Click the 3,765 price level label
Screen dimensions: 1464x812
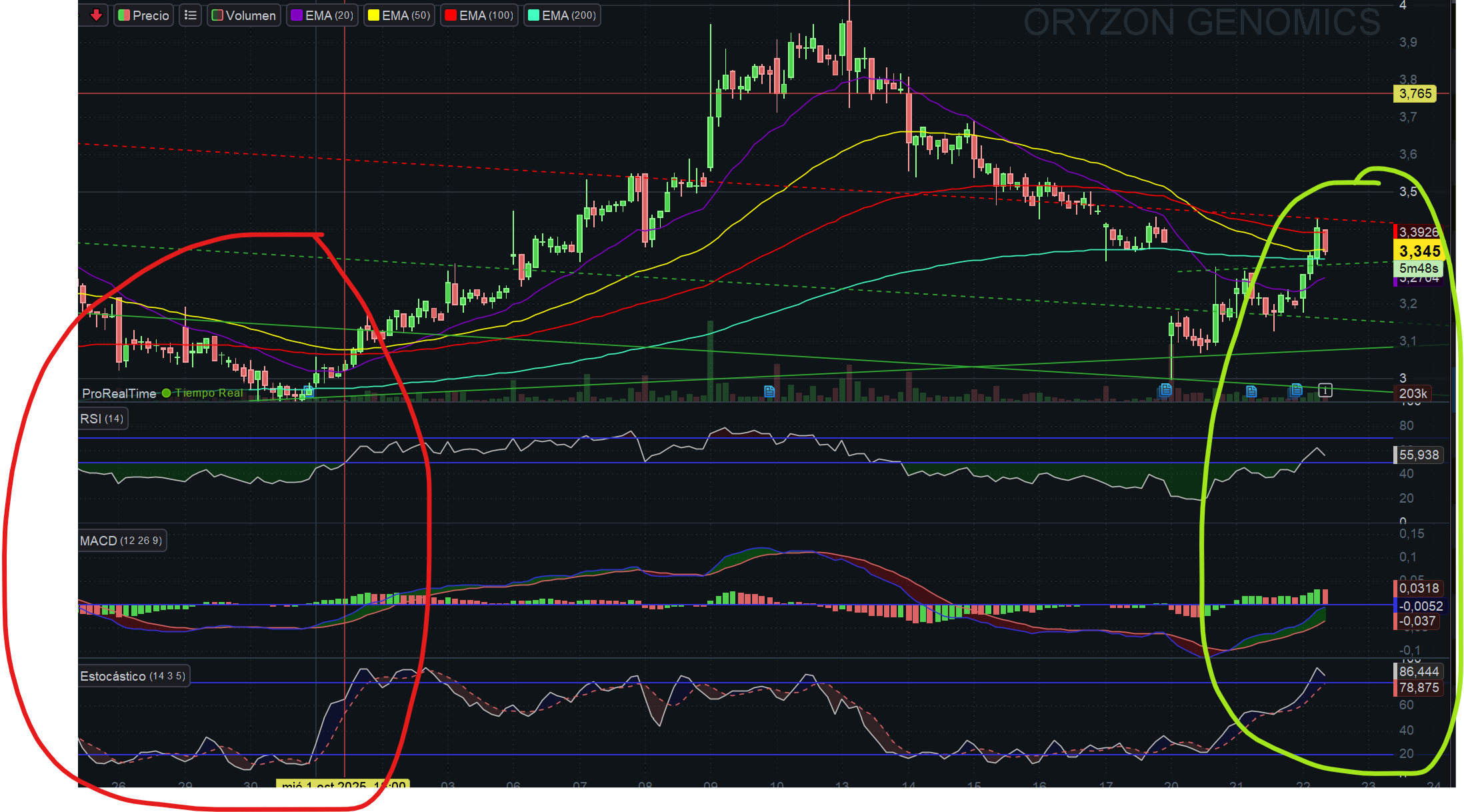(1415, 94)
